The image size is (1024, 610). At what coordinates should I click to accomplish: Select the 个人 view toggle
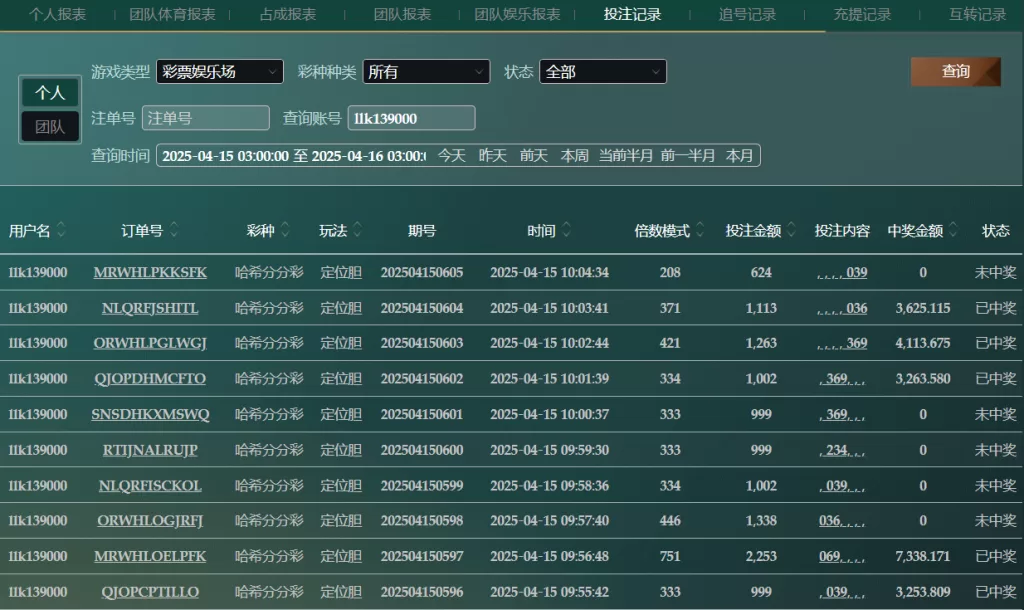pyautogui.click(x=50, y=93)
